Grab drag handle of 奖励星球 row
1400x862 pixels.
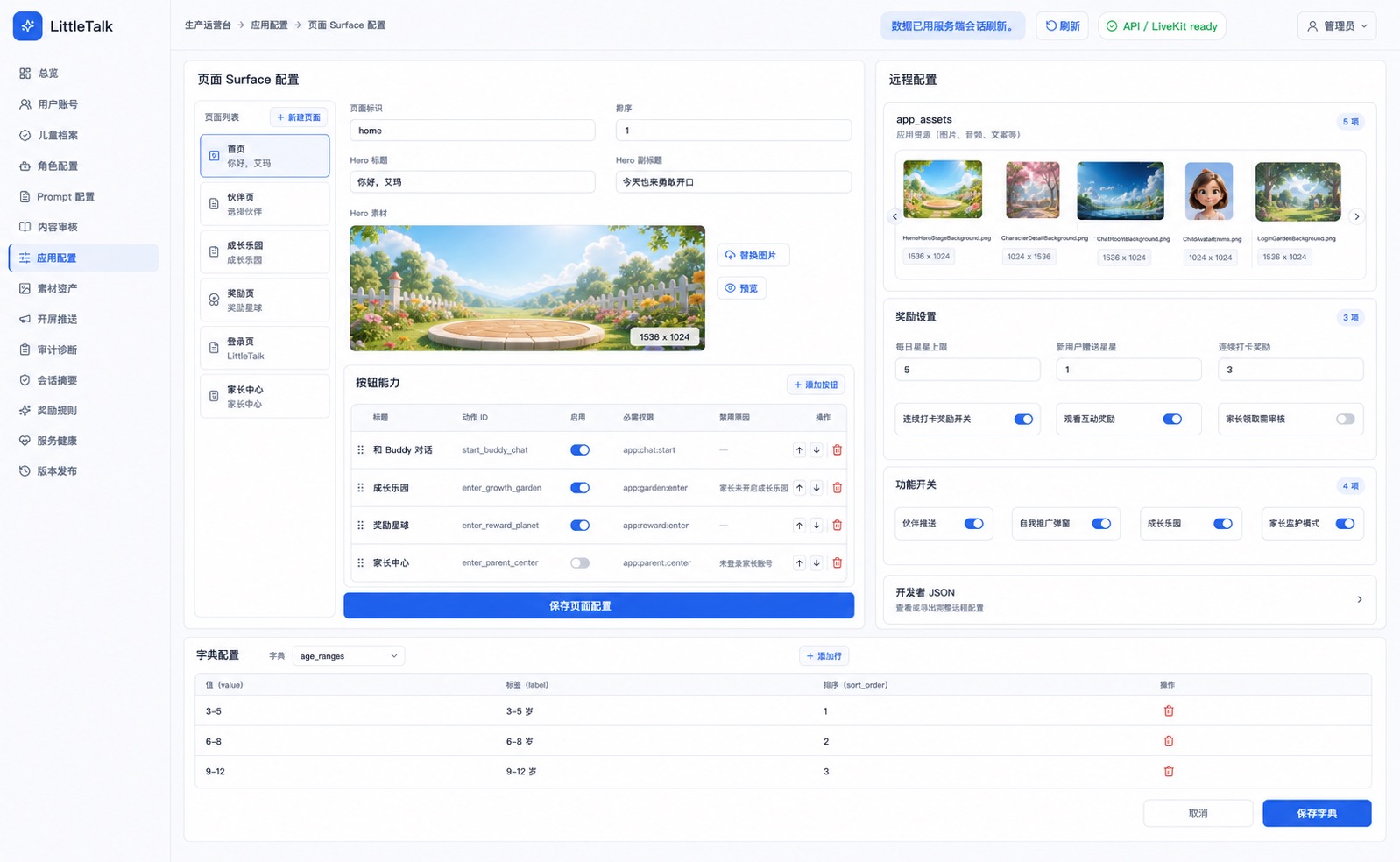[x=360, y=526]
